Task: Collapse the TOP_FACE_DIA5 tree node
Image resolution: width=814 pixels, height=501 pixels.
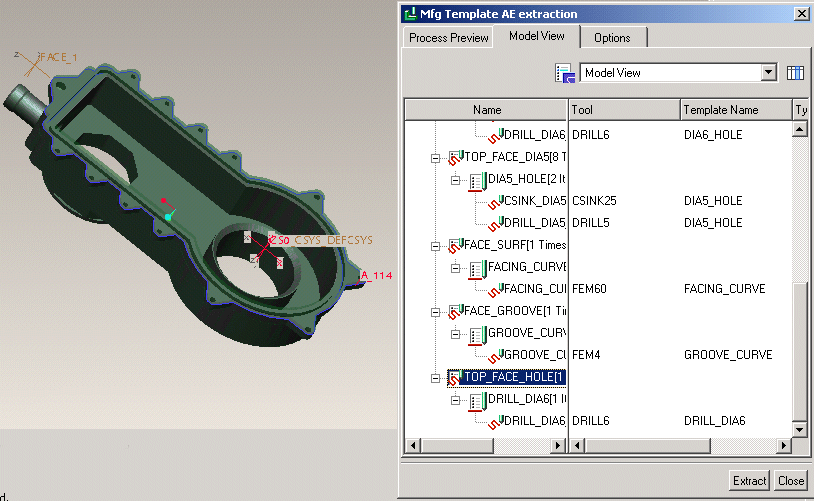Action: [x=435, y=158]
